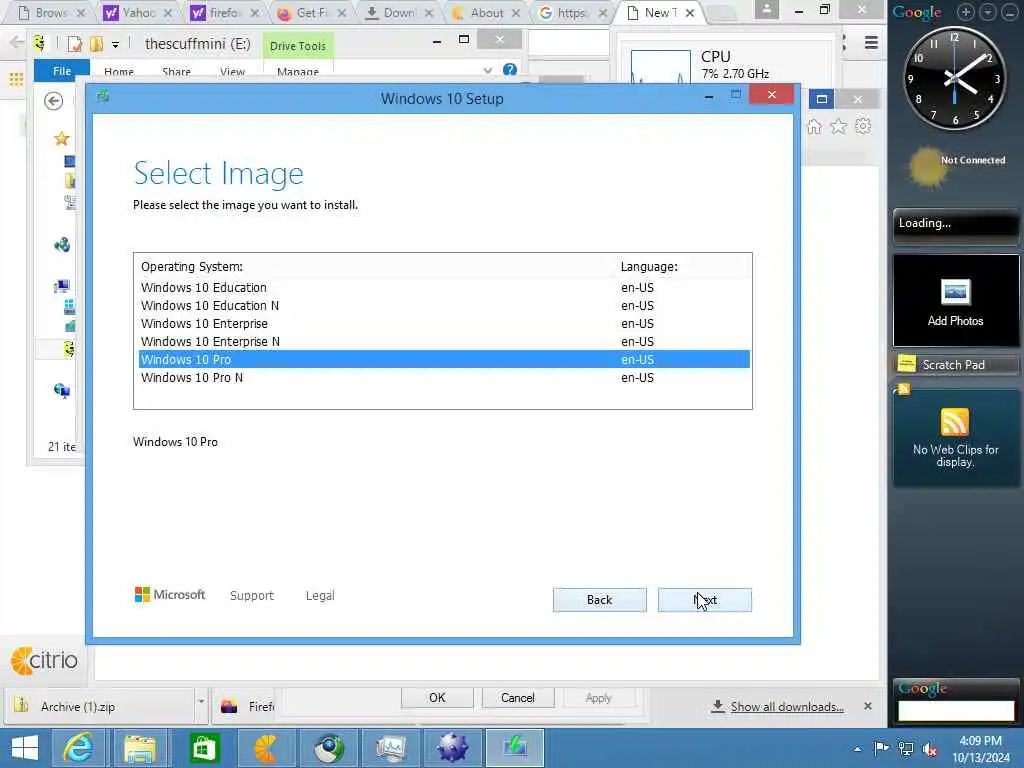
Task: Click the Add Photos gadget
Action: pos(955,301)
